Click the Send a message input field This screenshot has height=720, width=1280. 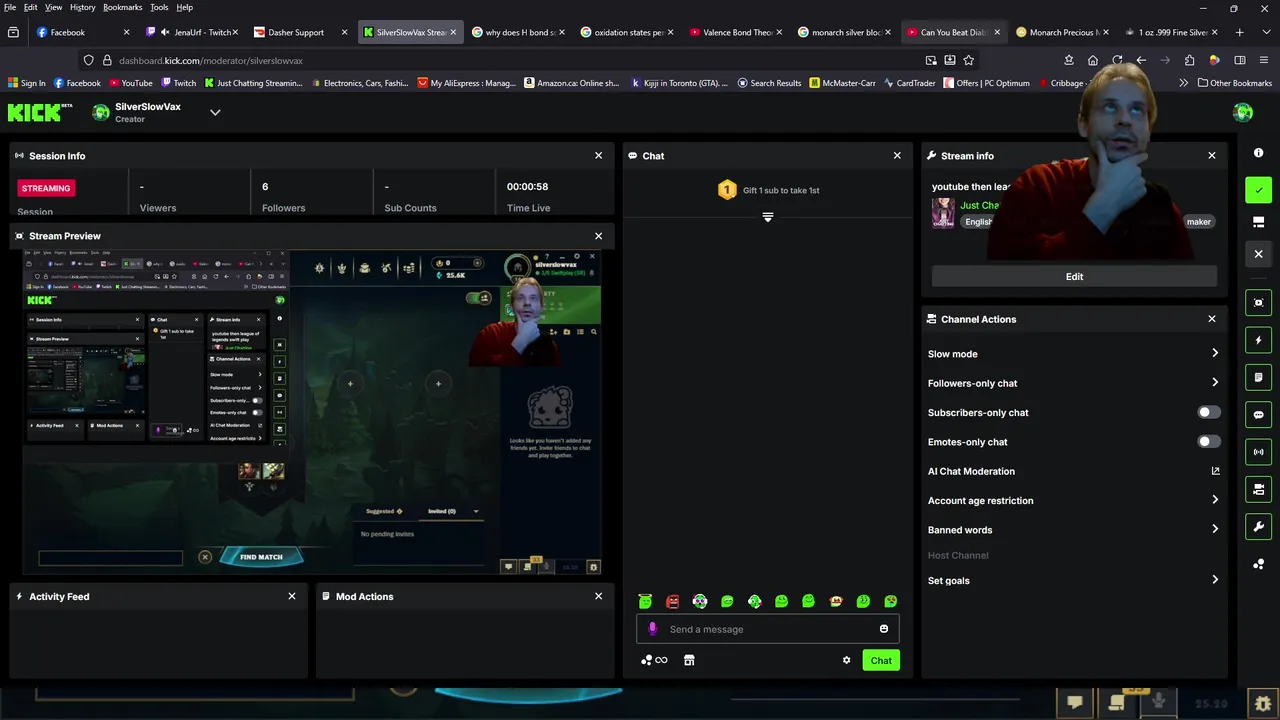[x=768, y=629]
